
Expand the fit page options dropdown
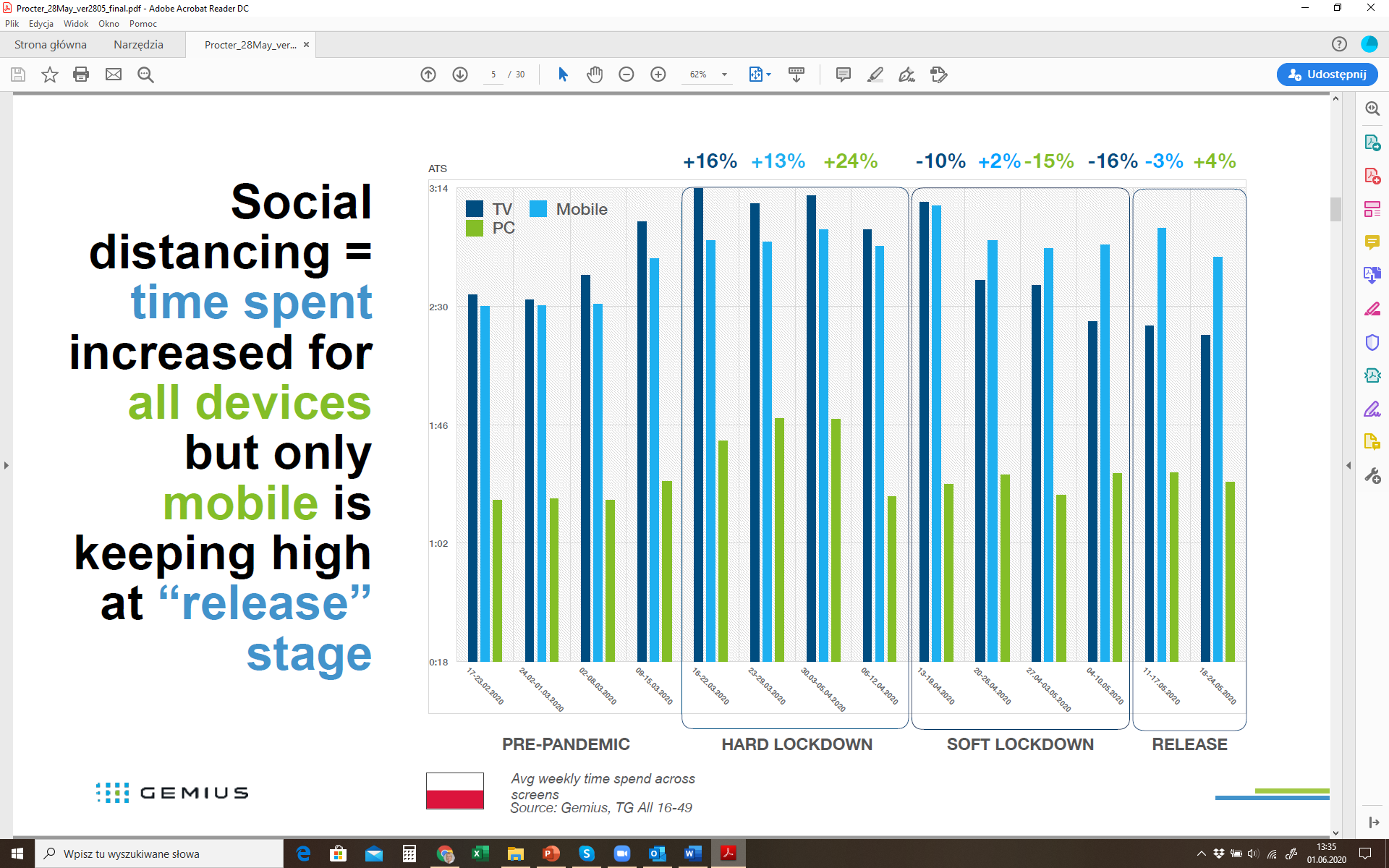coord(768,75)
